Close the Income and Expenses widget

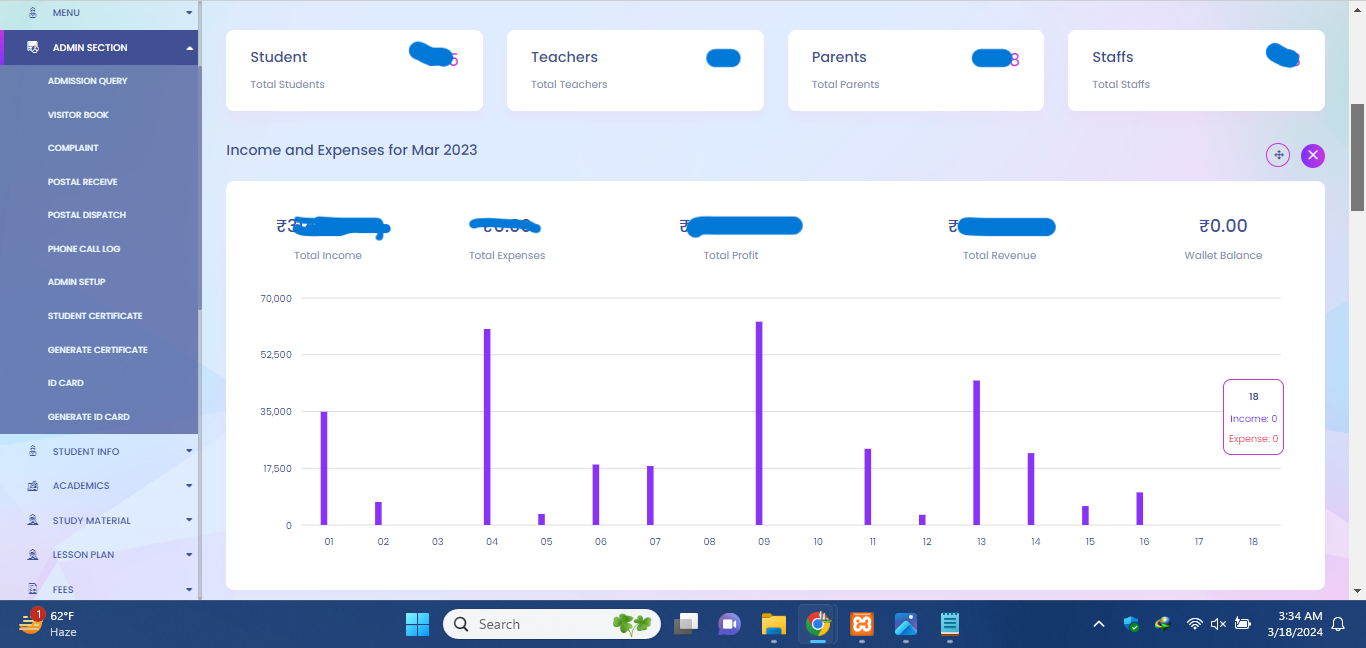(x=1312, y=155)
